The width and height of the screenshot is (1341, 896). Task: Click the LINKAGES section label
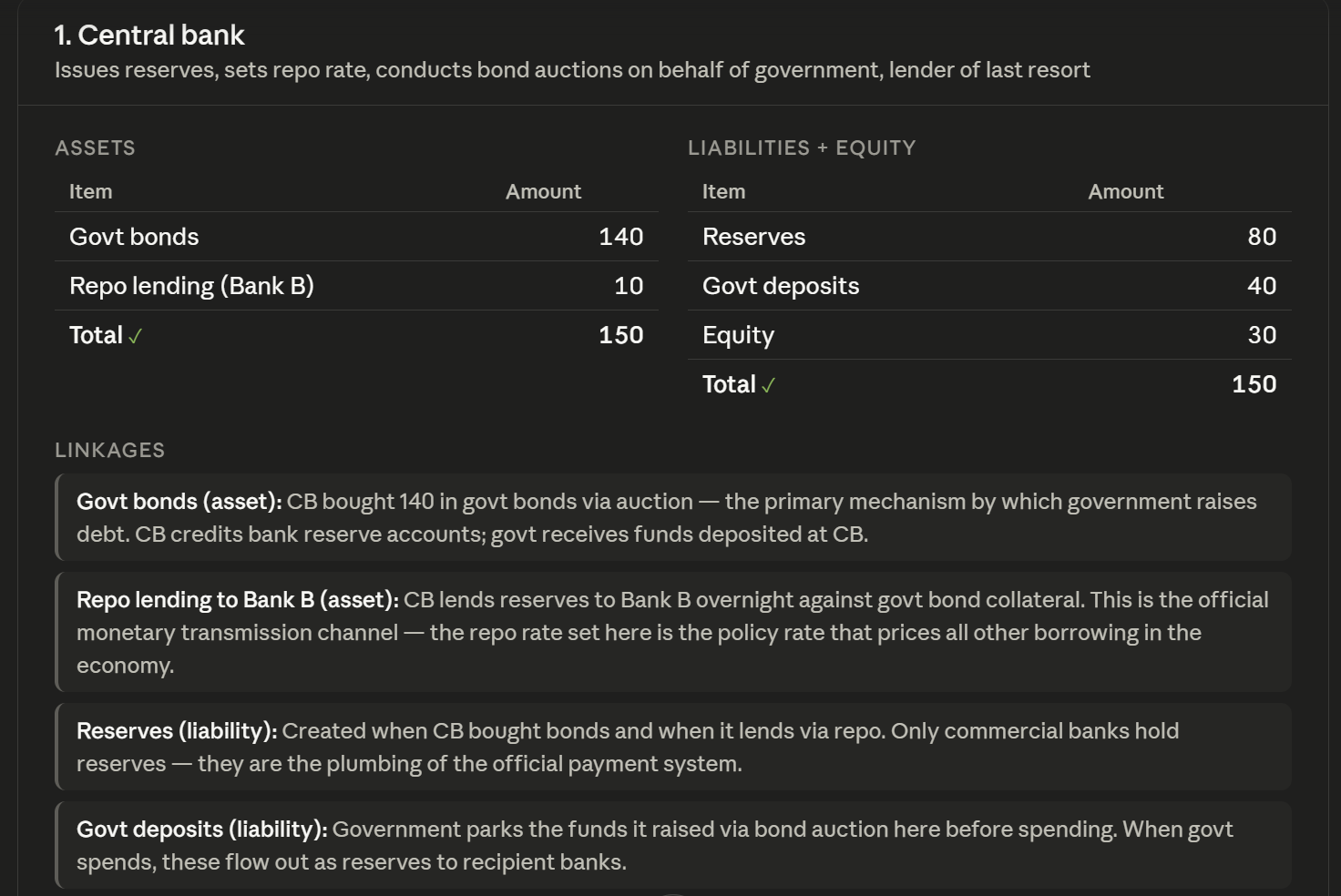click(110, 450)
